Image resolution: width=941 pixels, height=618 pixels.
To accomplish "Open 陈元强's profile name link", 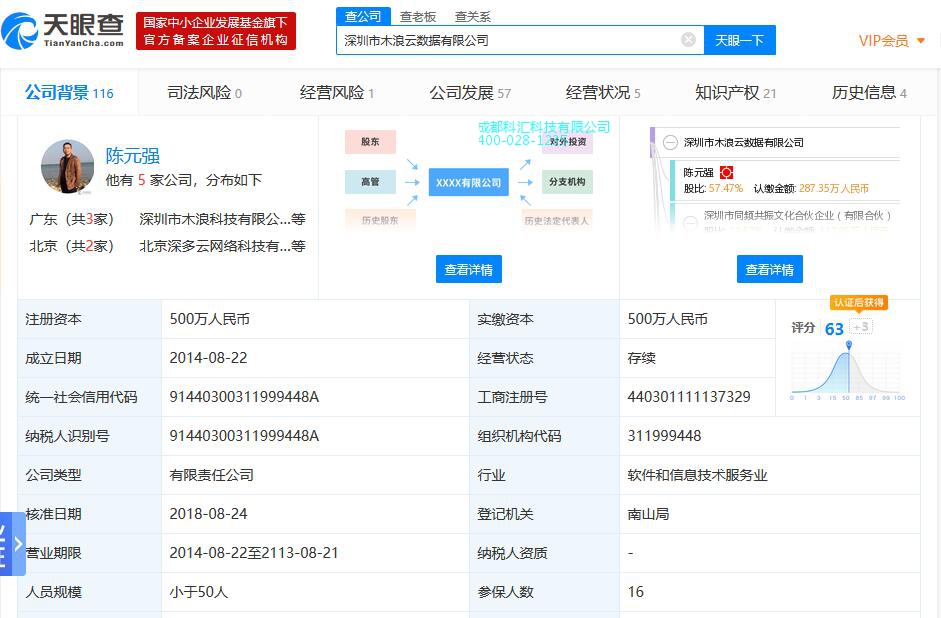I will [x=133, y=155].
